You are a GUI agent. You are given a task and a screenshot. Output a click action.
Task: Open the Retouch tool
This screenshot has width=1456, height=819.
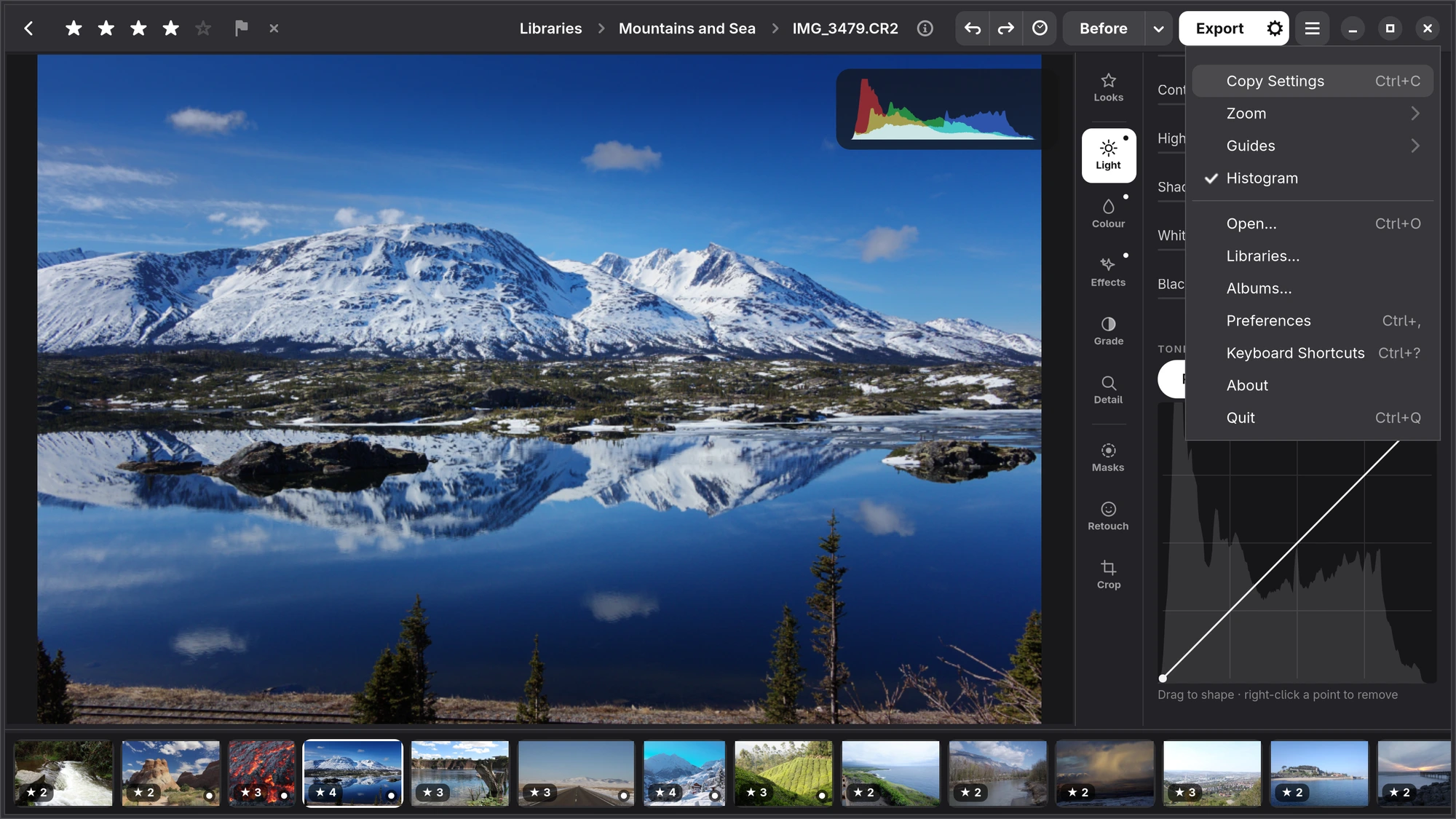[x=1108, y=516]
